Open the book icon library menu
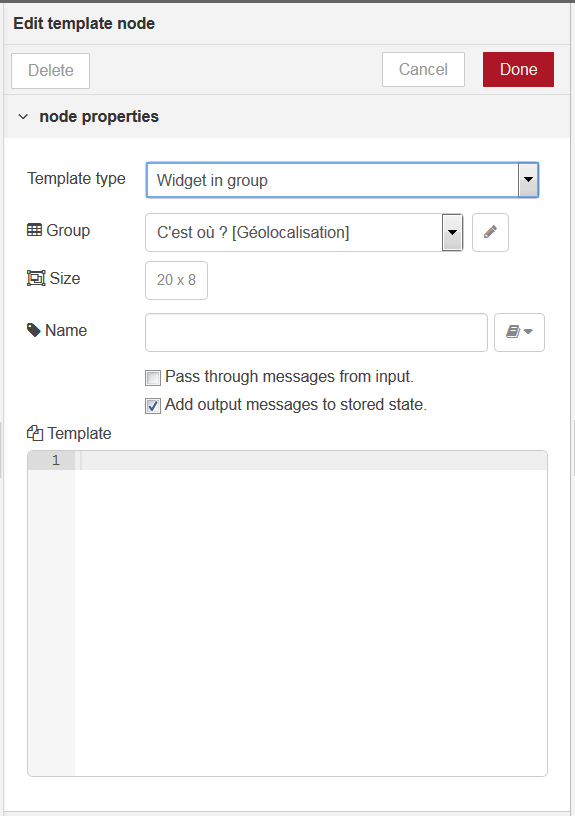This screenshot has width=575, height=816. coord(519,332)
